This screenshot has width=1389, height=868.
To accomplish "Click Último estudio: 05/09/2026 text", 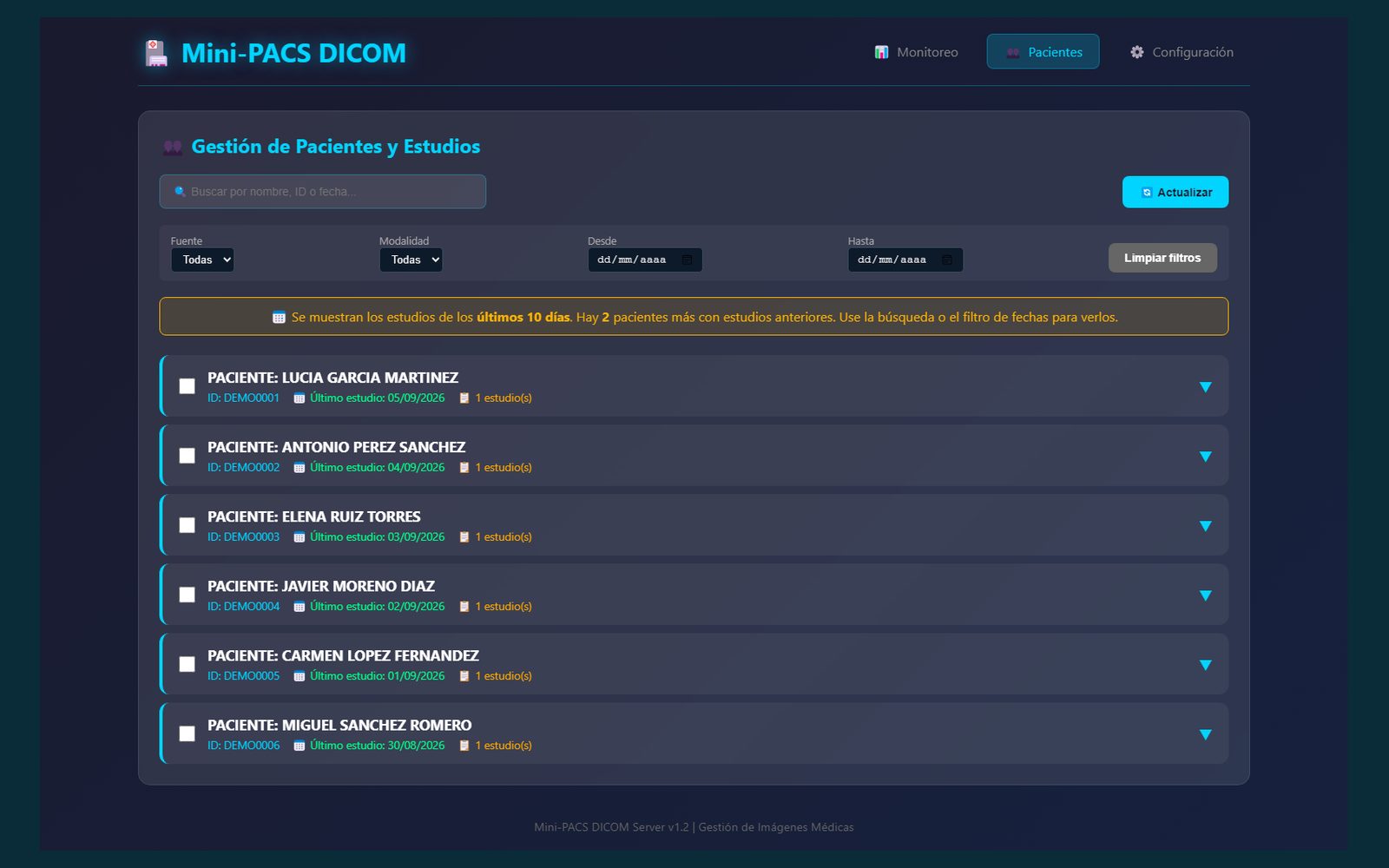I will tap(377, 398).
